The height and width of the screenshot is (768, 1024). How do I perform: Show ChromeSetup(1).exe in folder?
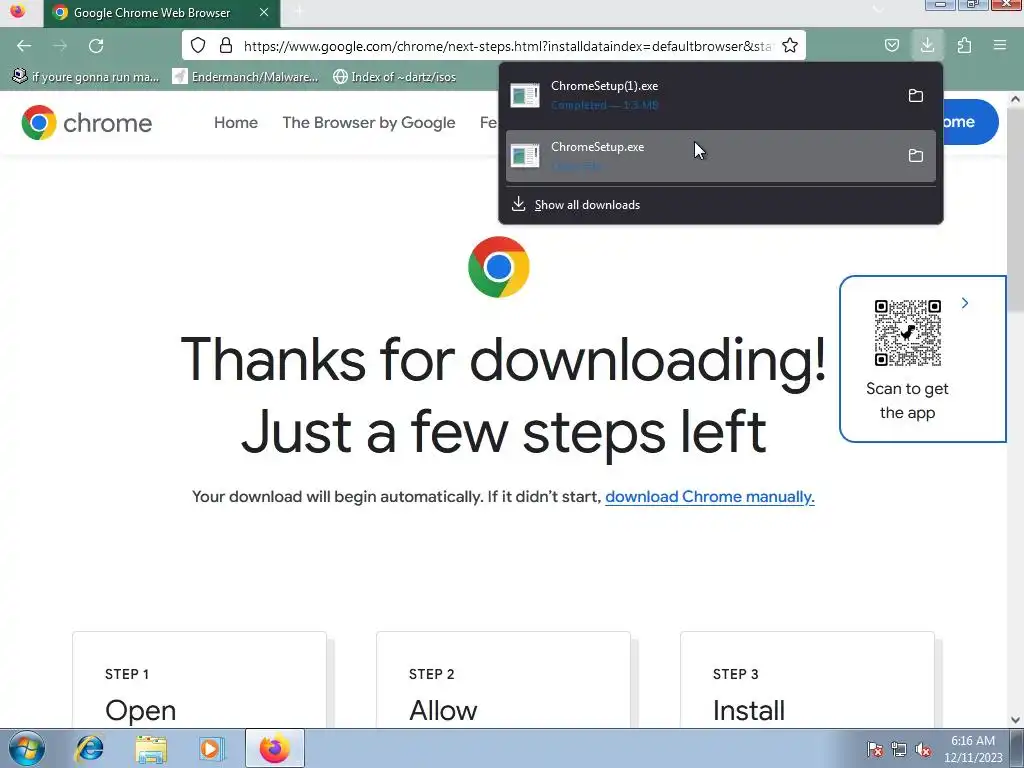pyautogui.click(x=916, y=95)
